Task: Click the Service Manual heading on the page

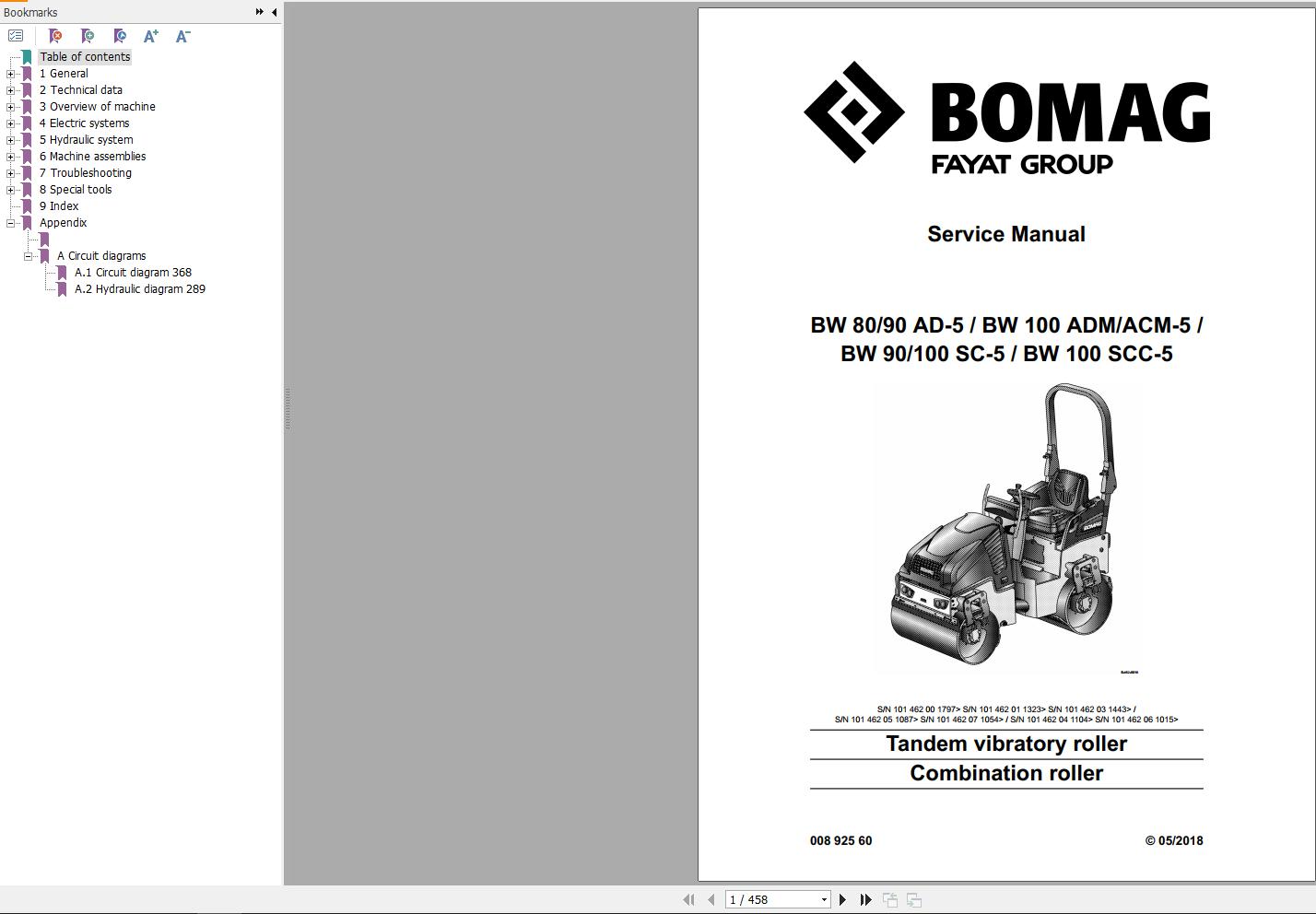Action: [x=1006, y=234]
